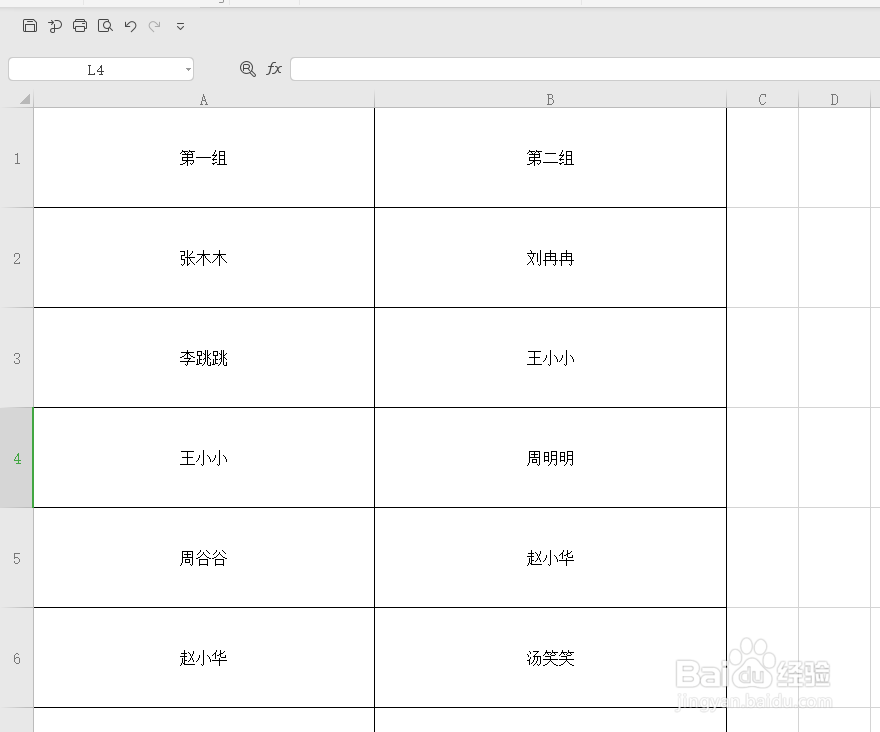Select row 6 header
The height and width of the screenshot is (732, 880).
[17, 658]
